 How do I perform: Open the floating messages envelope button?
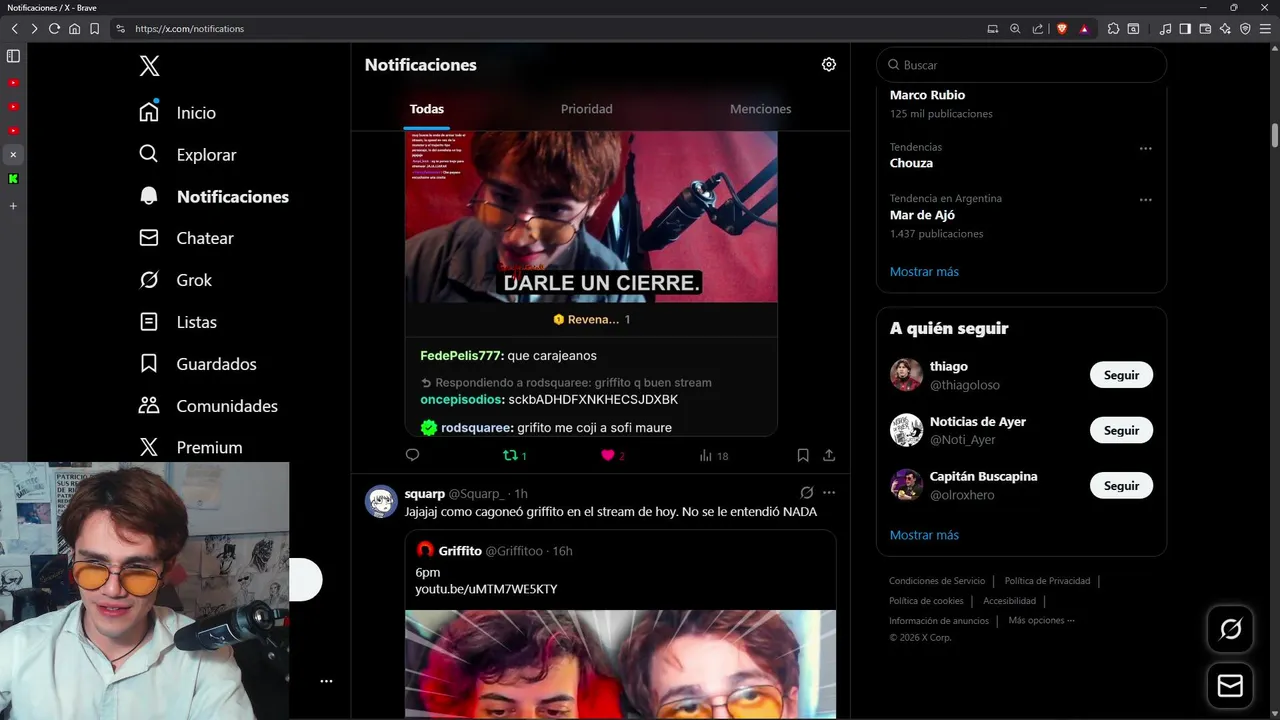tap(1231, 686)
